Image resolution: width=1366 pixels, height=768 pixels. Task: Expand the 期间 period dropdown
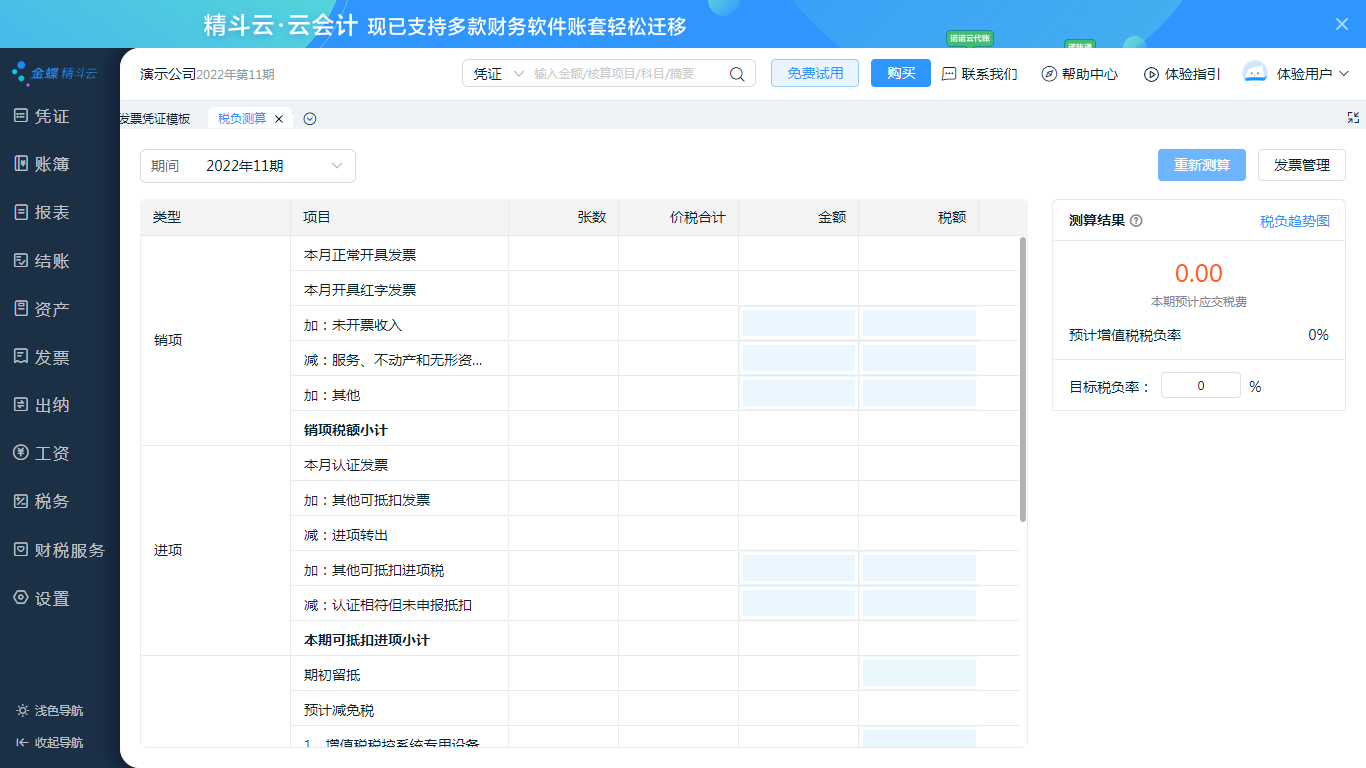click(337, 166)
